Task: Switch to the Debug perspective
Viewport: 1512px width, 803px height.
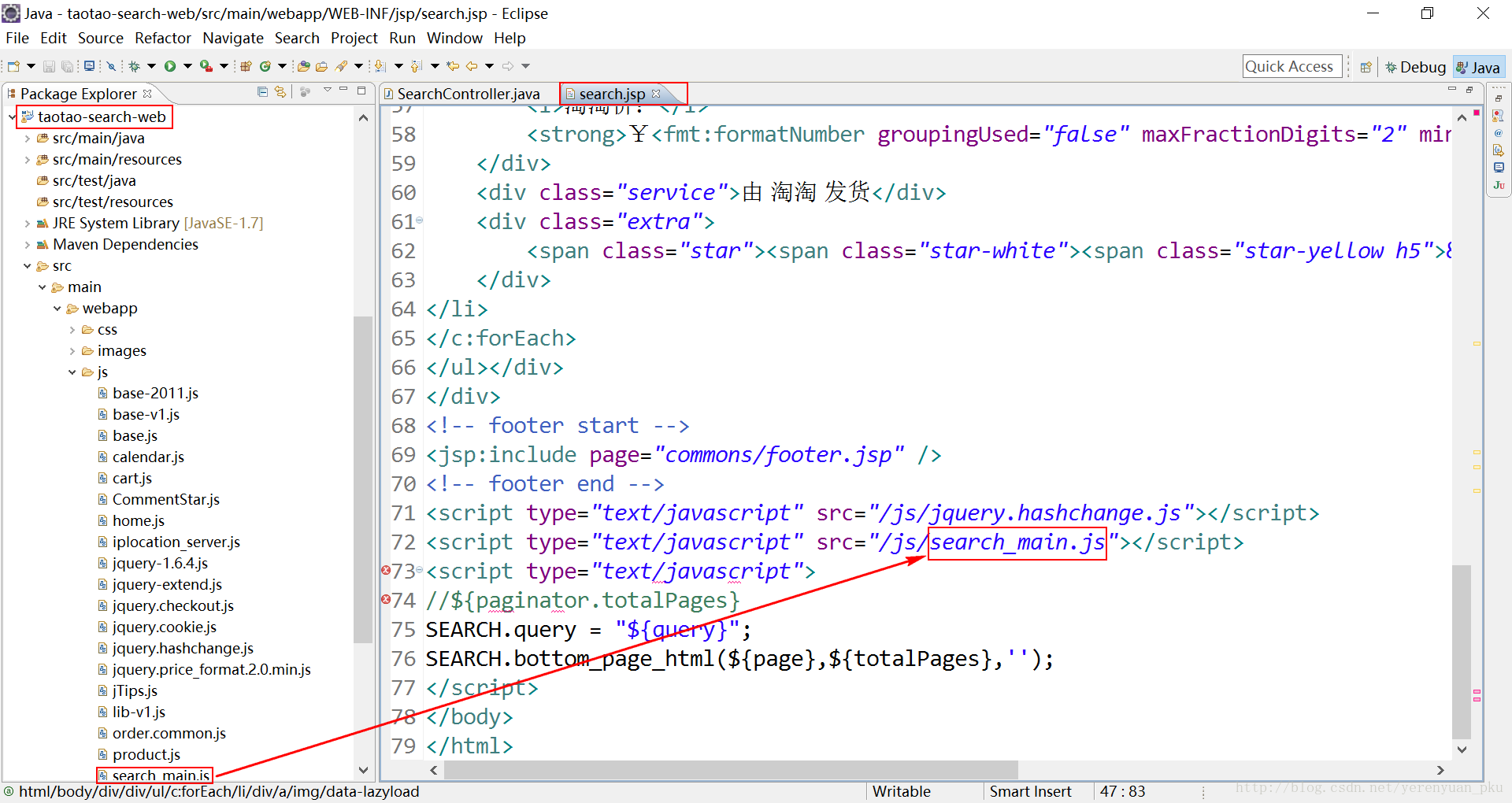Action: 1416,67
